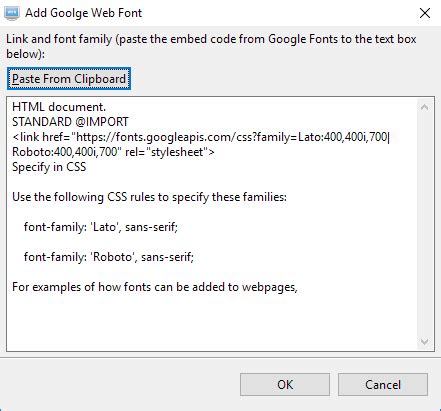Place cursor in font-family 'Roboto' line

pyautogui.click(x=109, y=257)
